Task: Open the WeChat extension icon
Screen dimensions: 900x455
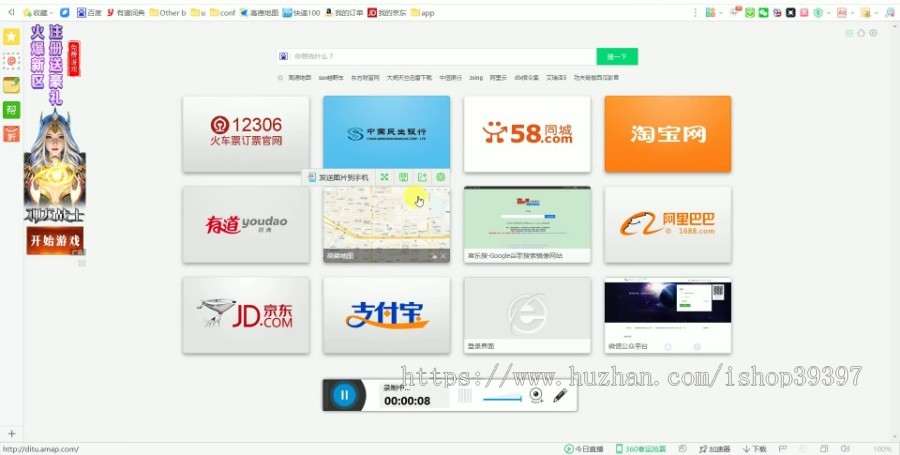Action: tap(763, 13)
